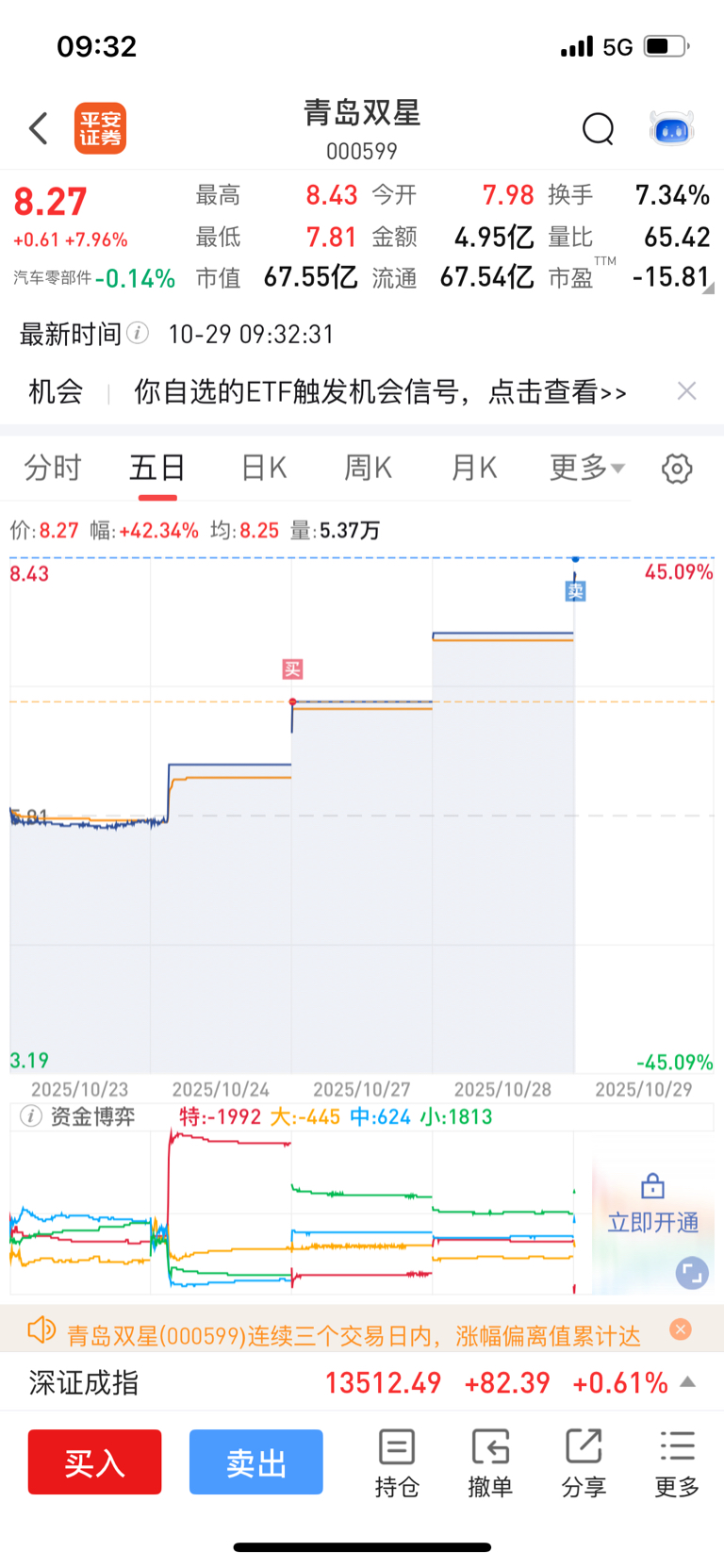The height and width of the screenshot is (1568, 724).
Task: Select the 日K chart tab
Action: (264, 468)
